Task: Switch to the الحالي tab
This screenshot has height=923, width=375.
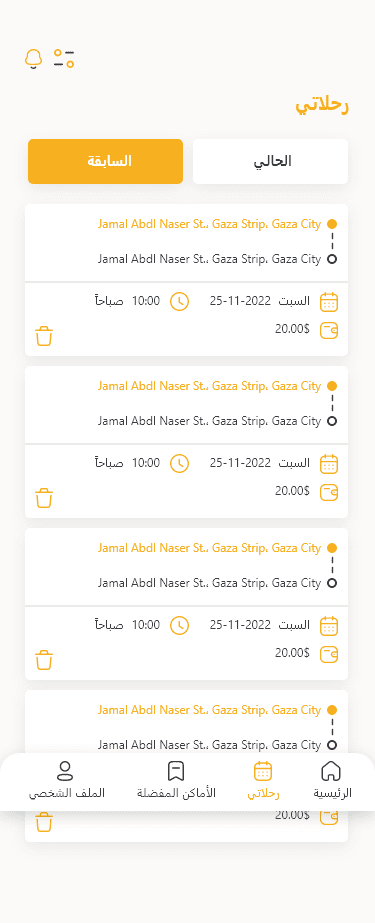Action: 271,161
